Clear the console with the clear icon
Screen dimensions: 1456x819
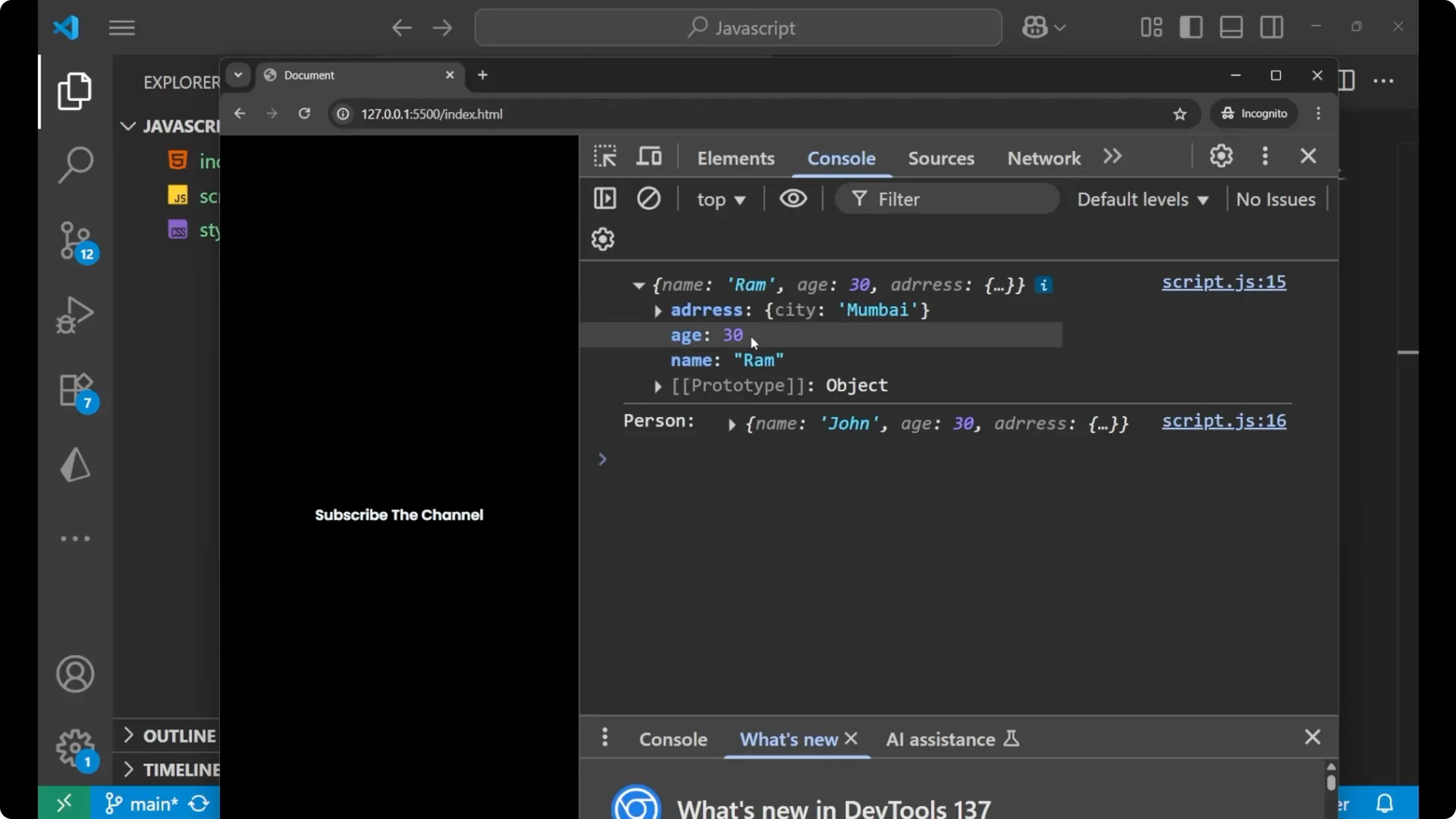[x=650, y=199]
